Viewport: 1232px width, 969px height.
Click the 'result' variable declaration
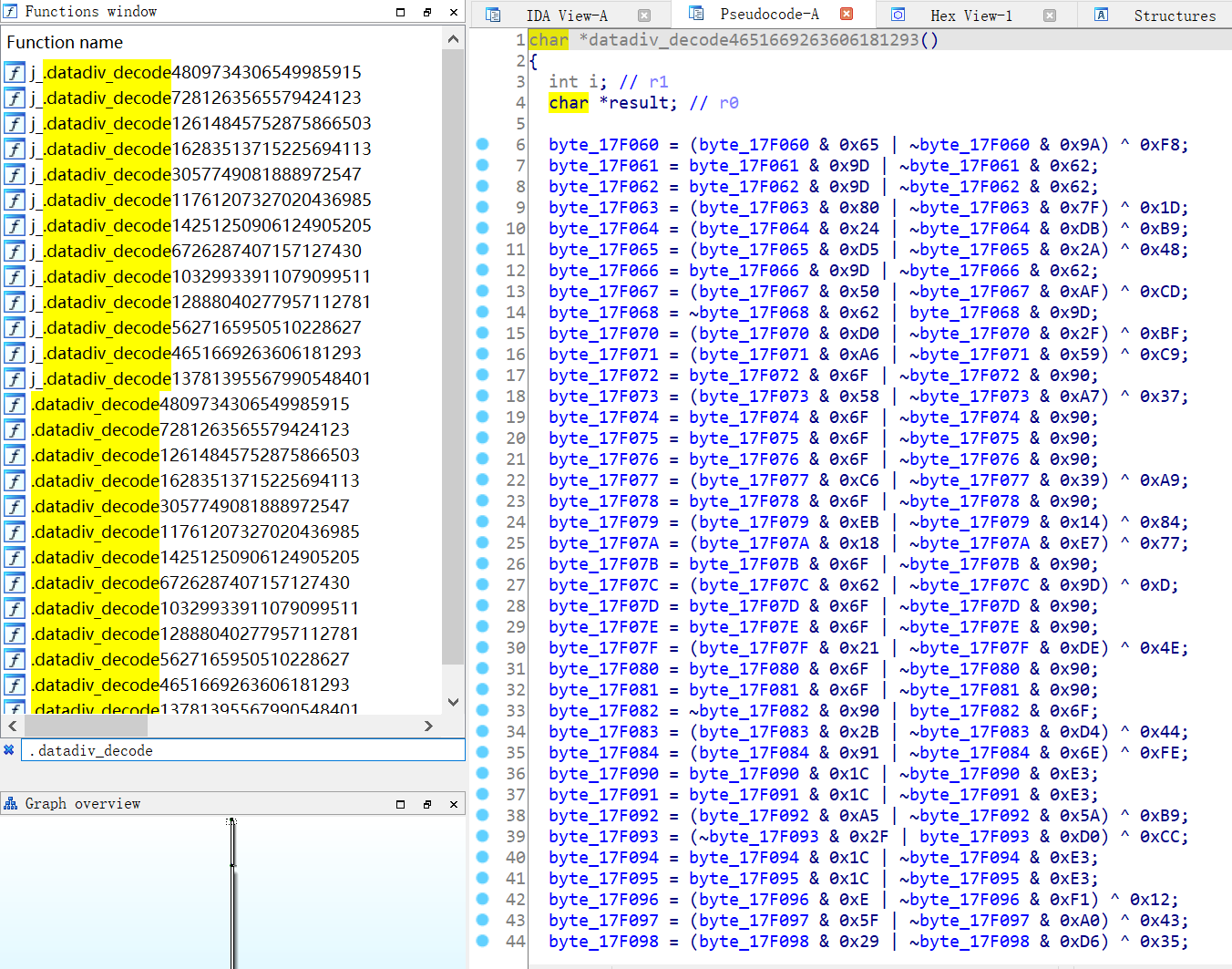pyautogui.click(x=639, y=102)
